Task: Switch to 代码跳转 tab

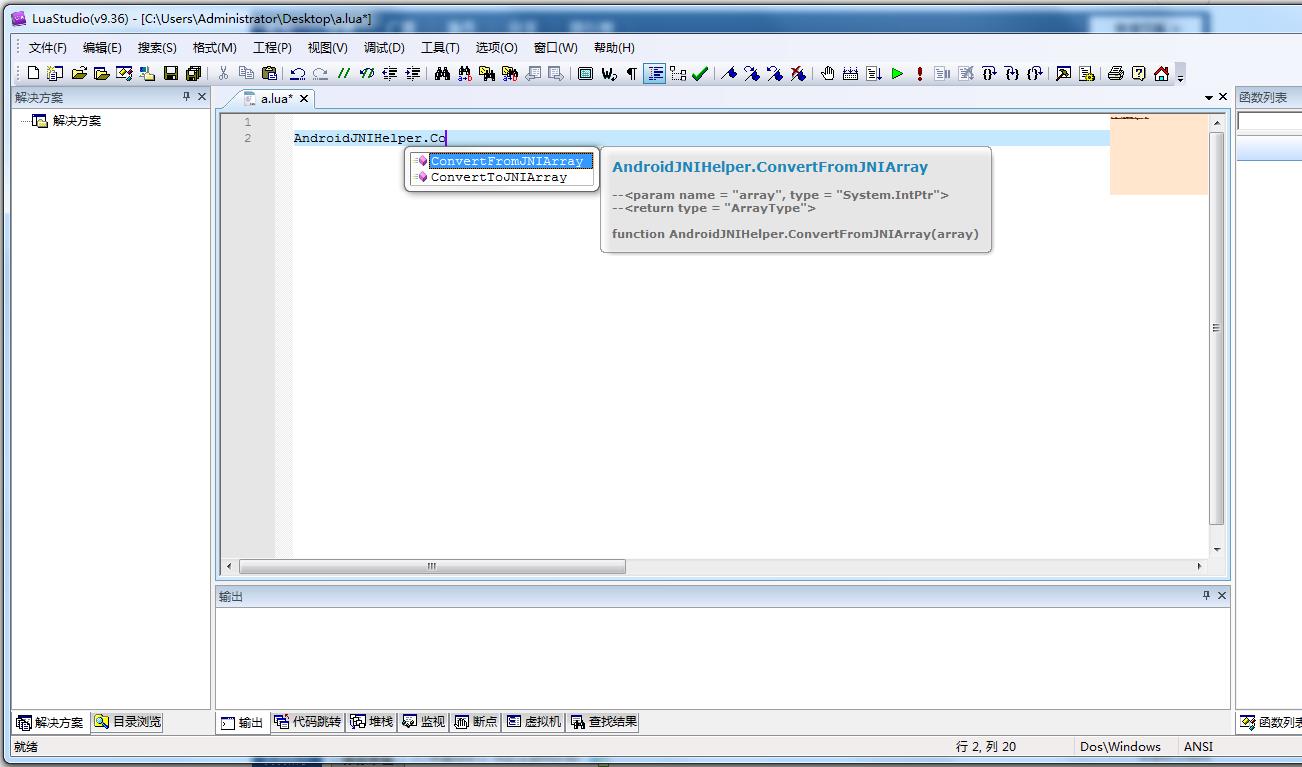Action: [x=308, y=722]
